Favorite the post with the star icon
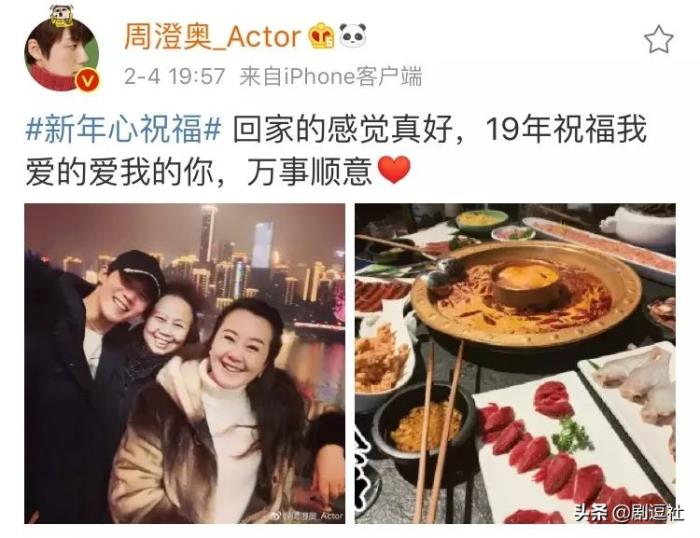This screenshot has width=700, height=538. 658,39
